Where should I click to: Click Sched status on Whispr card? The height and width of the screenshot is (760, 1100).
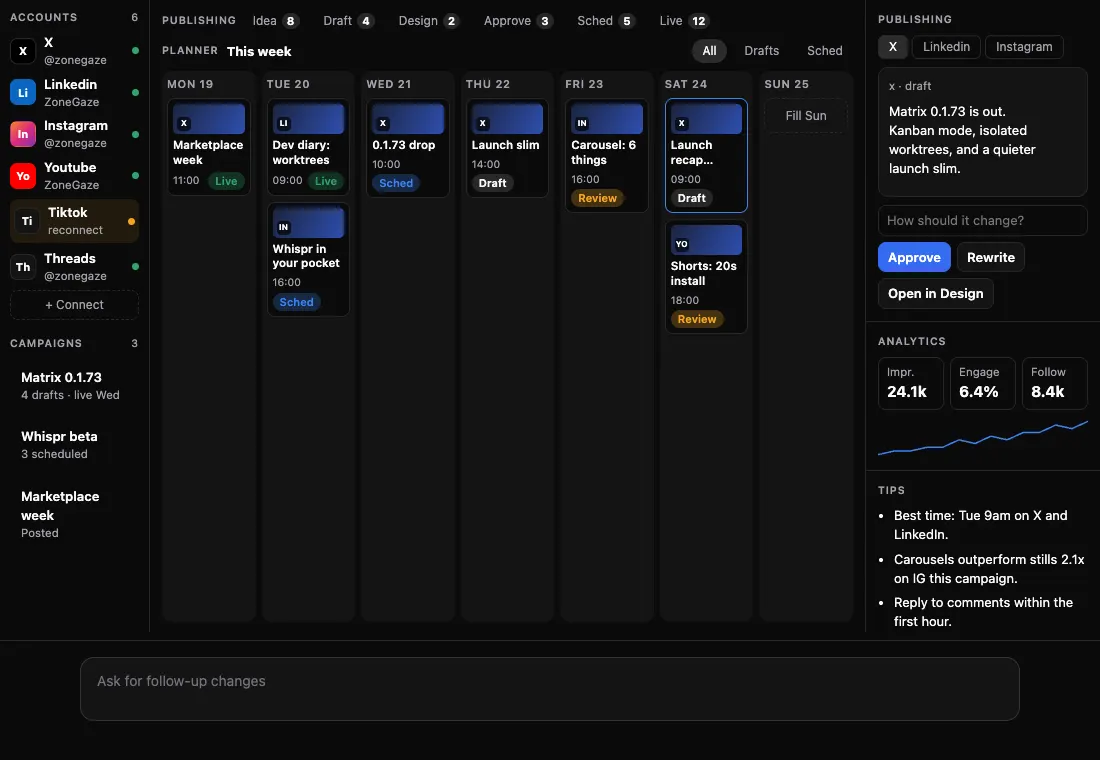pyautogui.click(x=296, y=302)
